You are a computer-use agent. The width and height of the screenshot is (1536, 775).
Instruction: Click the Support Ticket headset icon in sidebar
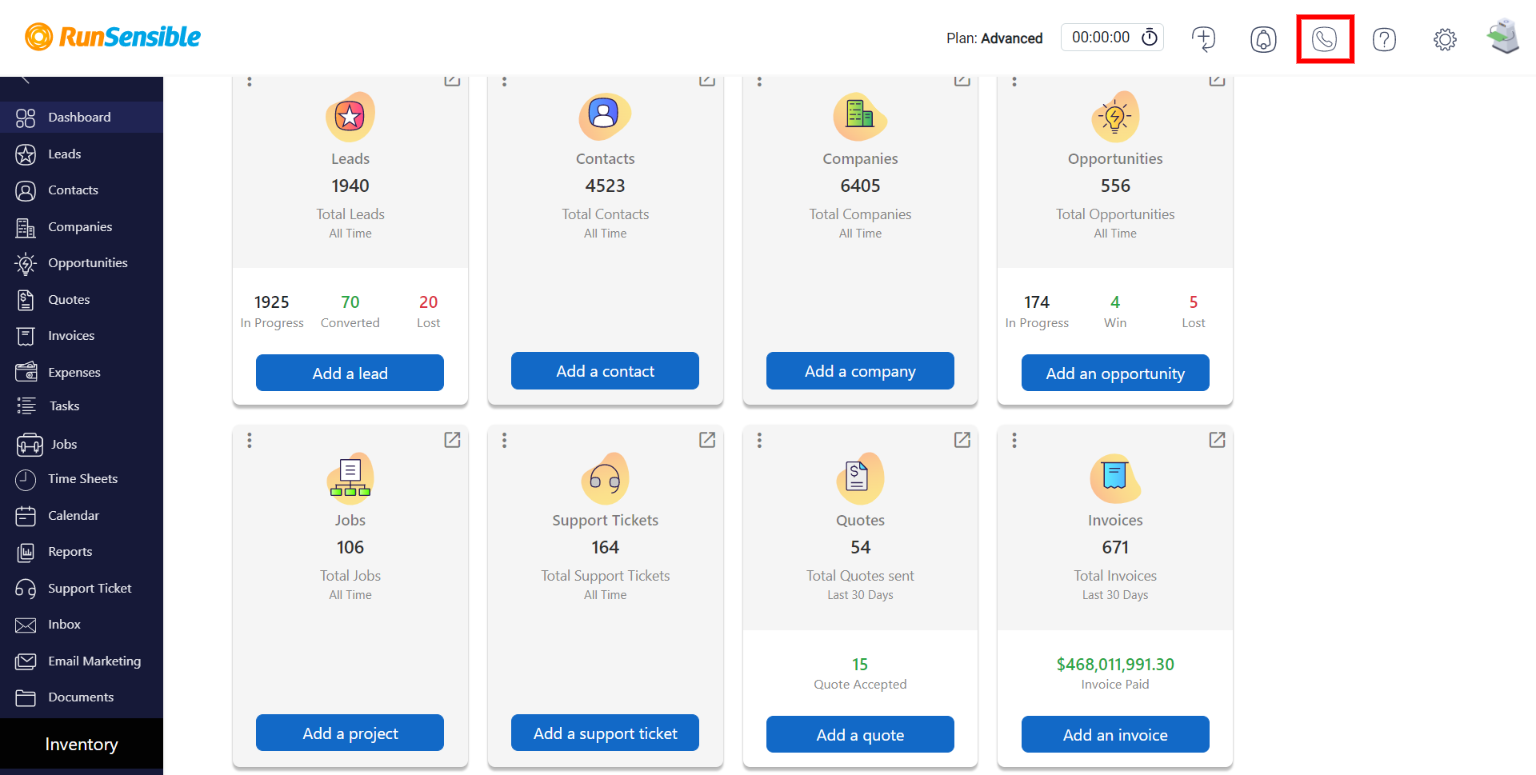[x=26, y=589]
